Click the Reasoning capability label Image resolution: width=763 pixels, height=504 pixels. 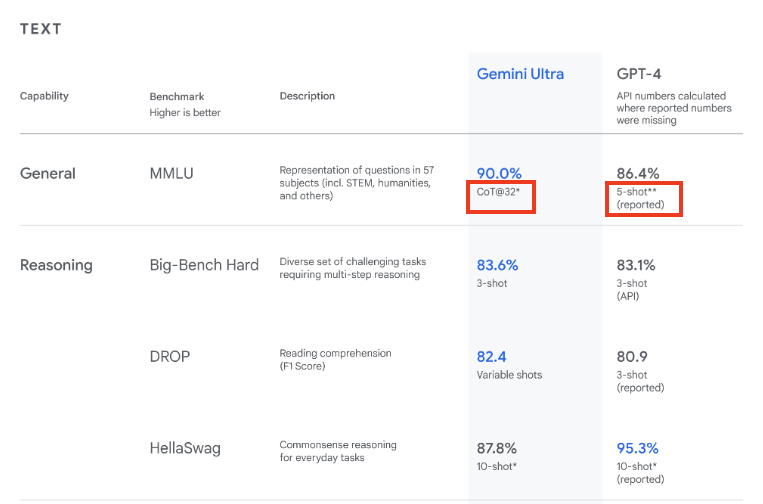tap(56, 265)
